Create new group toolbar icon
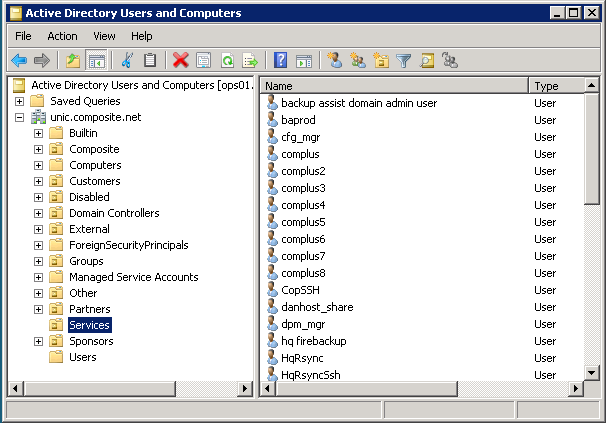606x423 pixels. 358,61
